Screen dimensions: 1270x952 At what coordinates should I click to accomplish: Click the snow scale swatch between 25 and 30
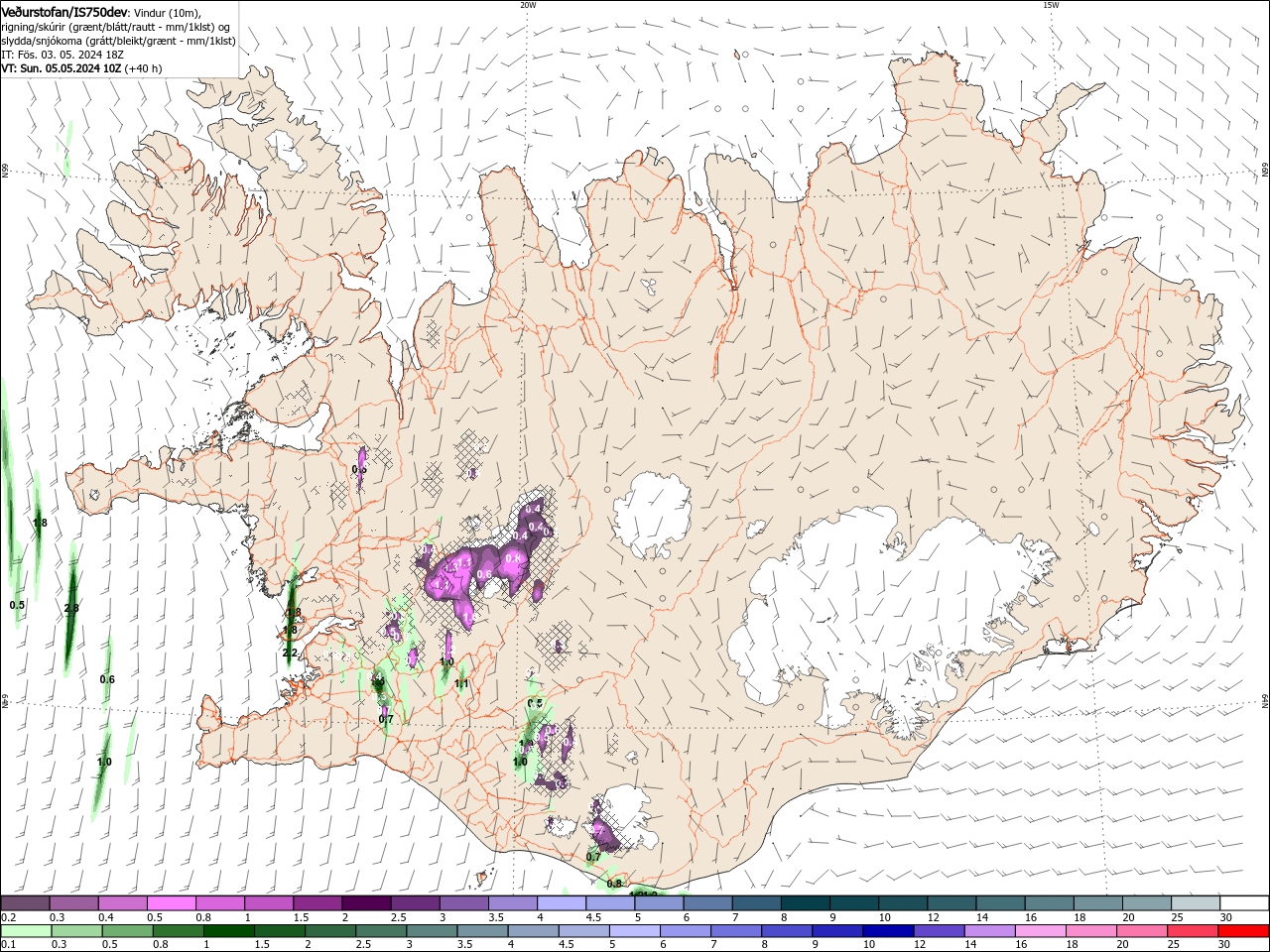tap(1196, 903)
